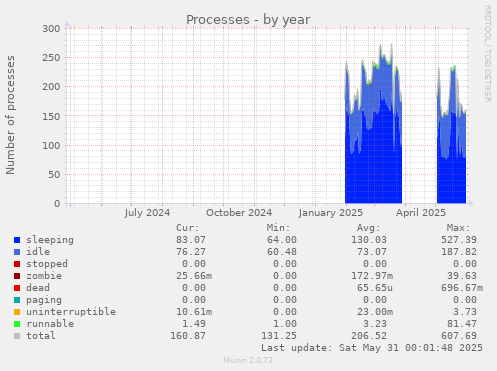Click the 'dead' legend label
497x371 pixels.
tap(38, 288)
